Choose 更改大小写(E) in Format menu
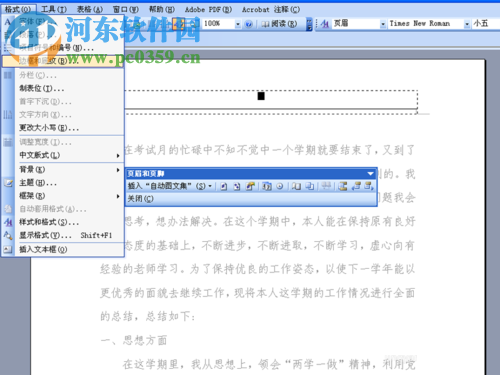The height and width of the screenshot is (375, 500). pos(63,128)
